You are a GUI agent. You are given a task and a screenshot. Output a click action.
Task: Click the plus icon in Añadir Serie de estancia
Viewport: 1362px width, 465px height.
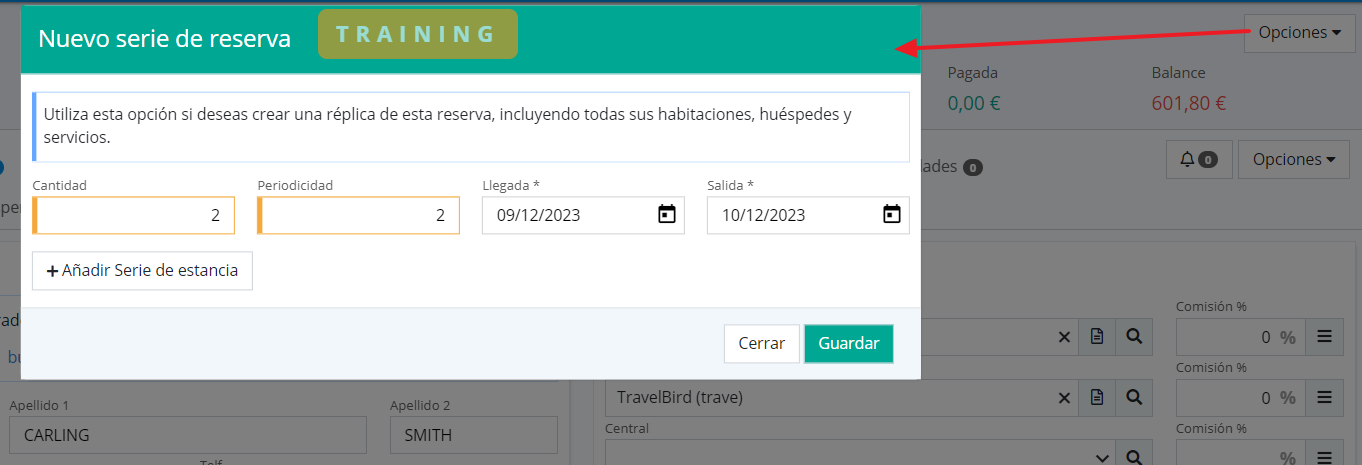click(x=52, y=271)
